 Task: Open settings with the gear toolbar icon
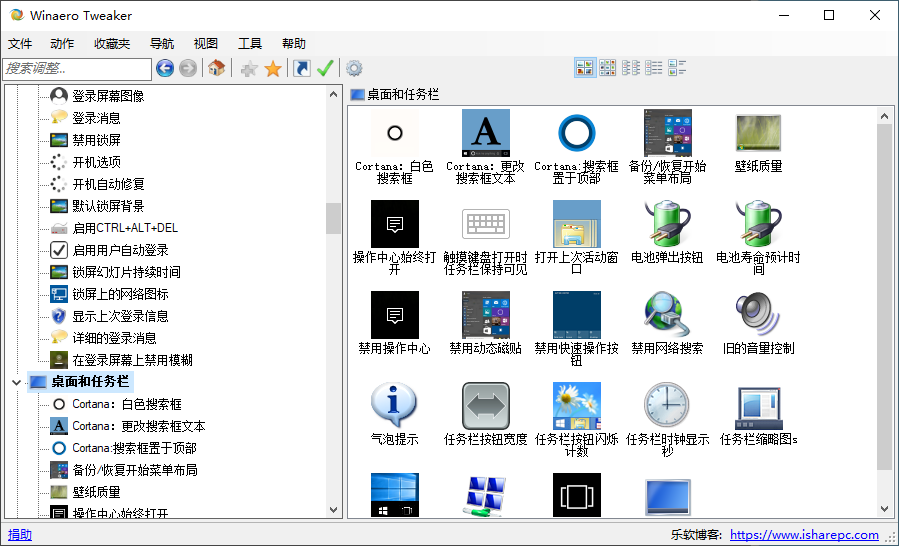(x=354, y=68)
